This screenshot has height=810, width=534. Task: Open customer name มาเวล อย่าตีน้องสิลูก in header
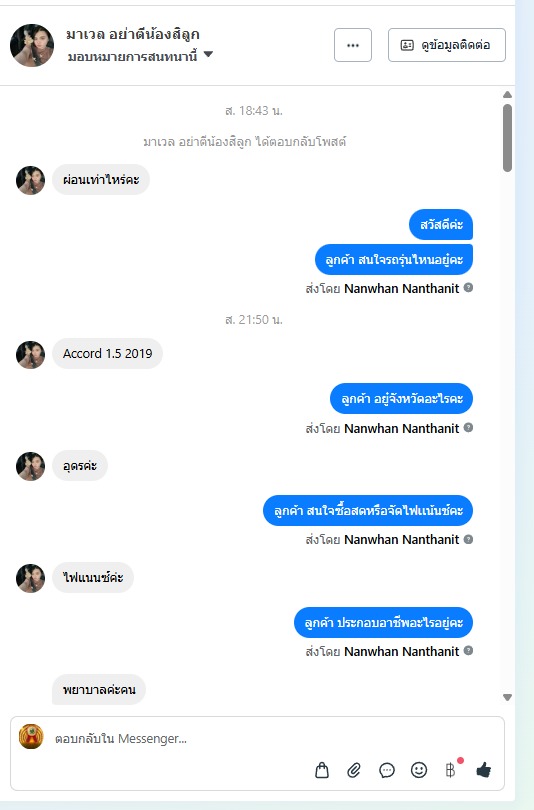(133, 35)
